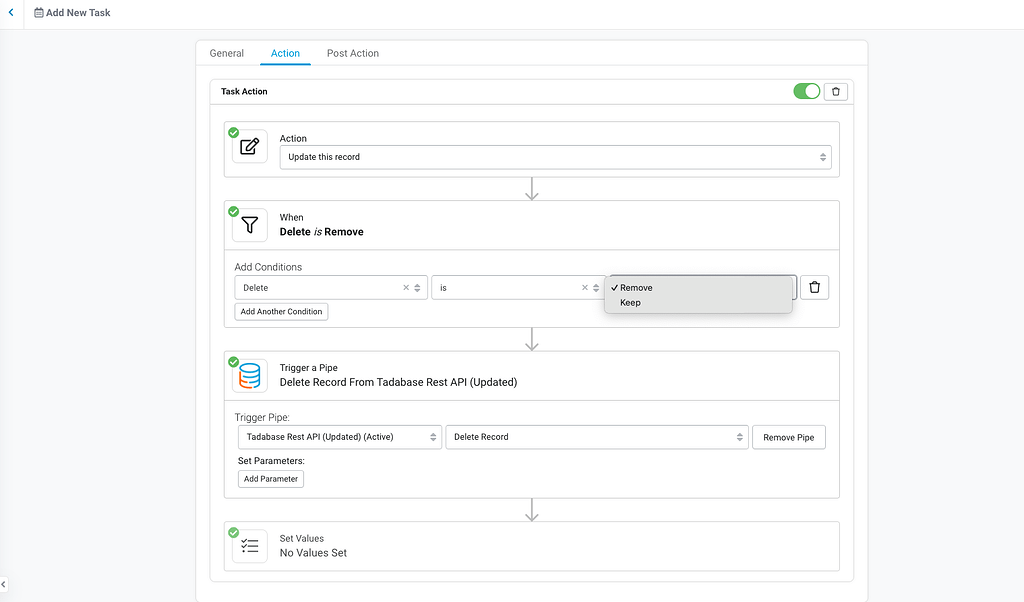This screenshot has width=1024, height=602.
Task: Switch to the Post Action tab
Action: 352,53
